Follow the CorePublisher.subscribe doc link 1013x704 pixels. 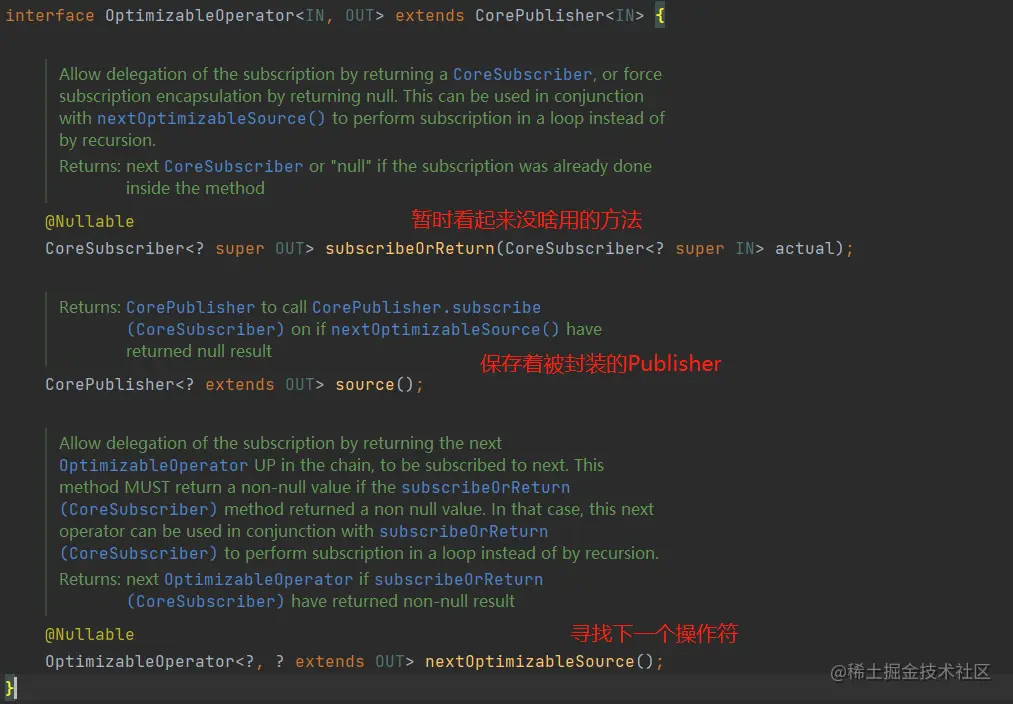426,307
